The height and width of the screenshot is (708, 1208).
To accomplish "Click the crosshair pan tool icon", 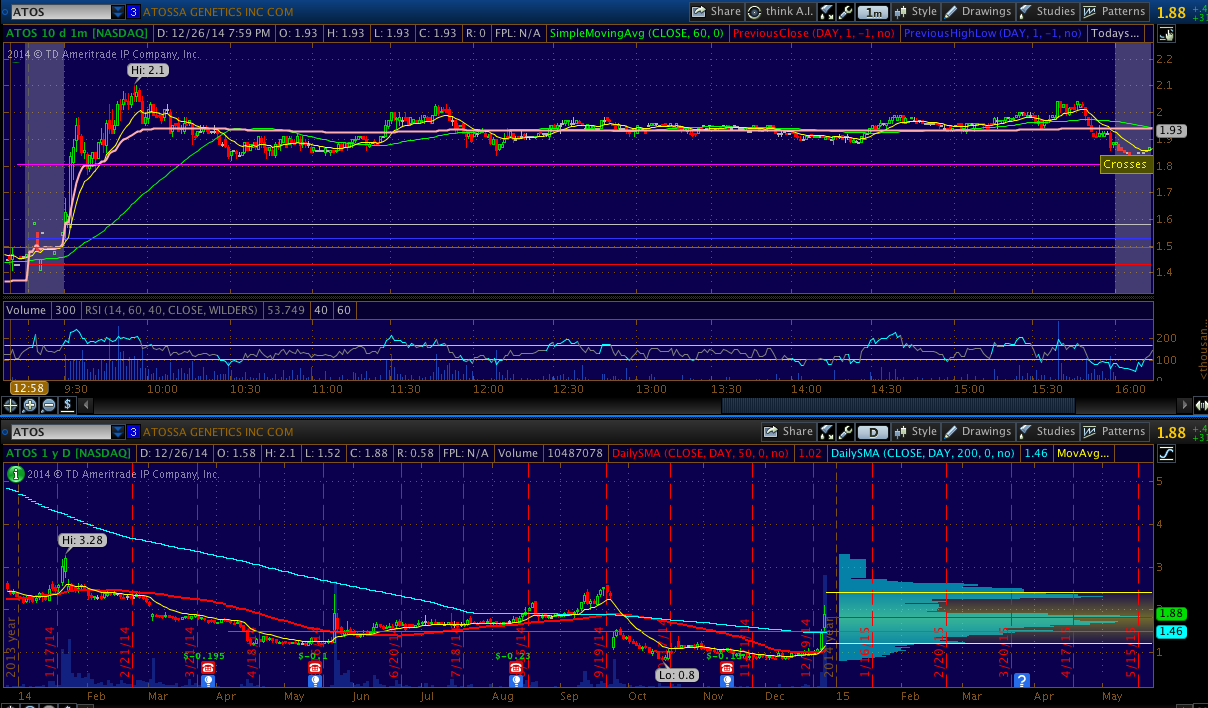I will 11,405.
